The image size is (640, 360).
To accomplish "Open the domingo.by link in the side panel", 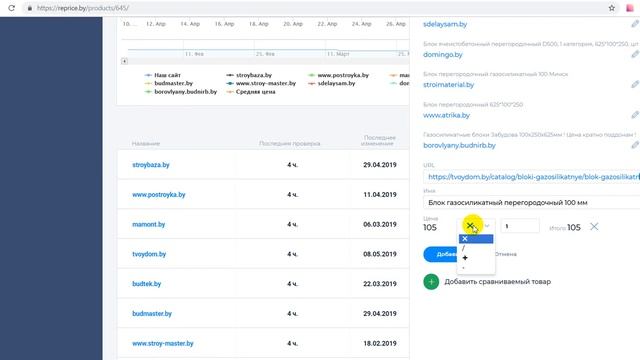I will (x=442, y=54).
